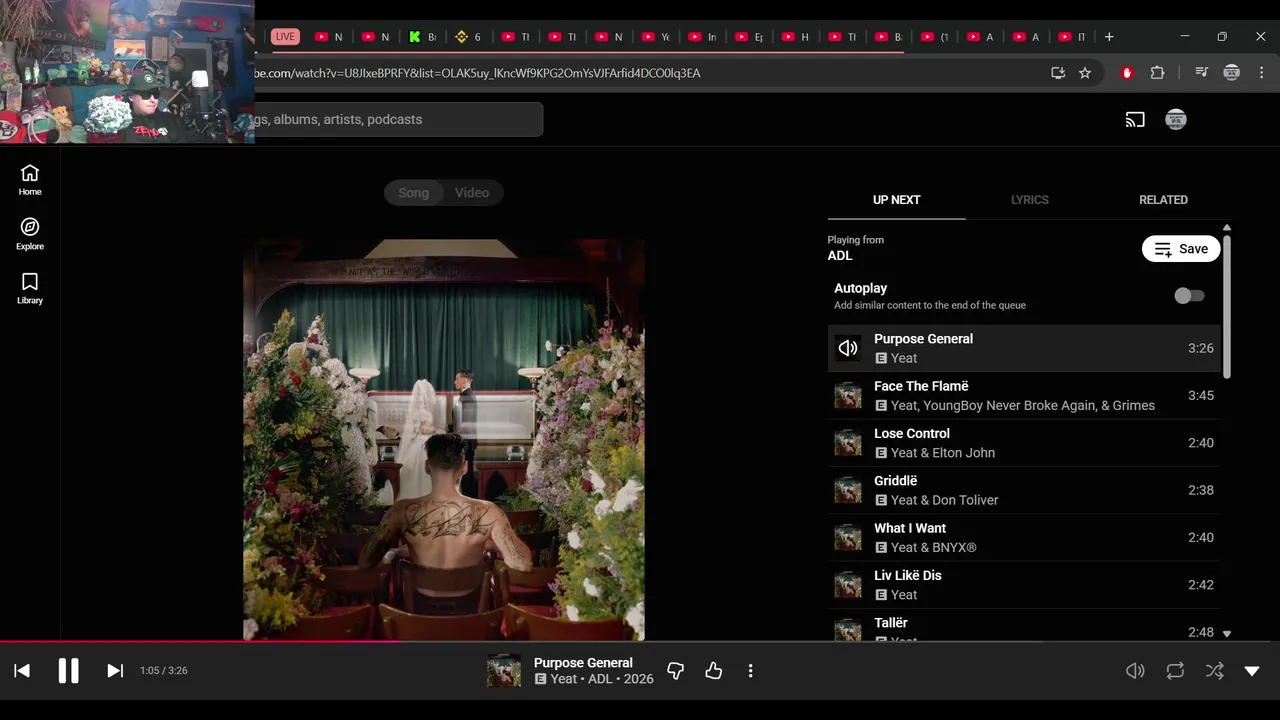1280x720 pixels.
Task: Open artist link Yeat & Elton John
Action: coord(943,453)
